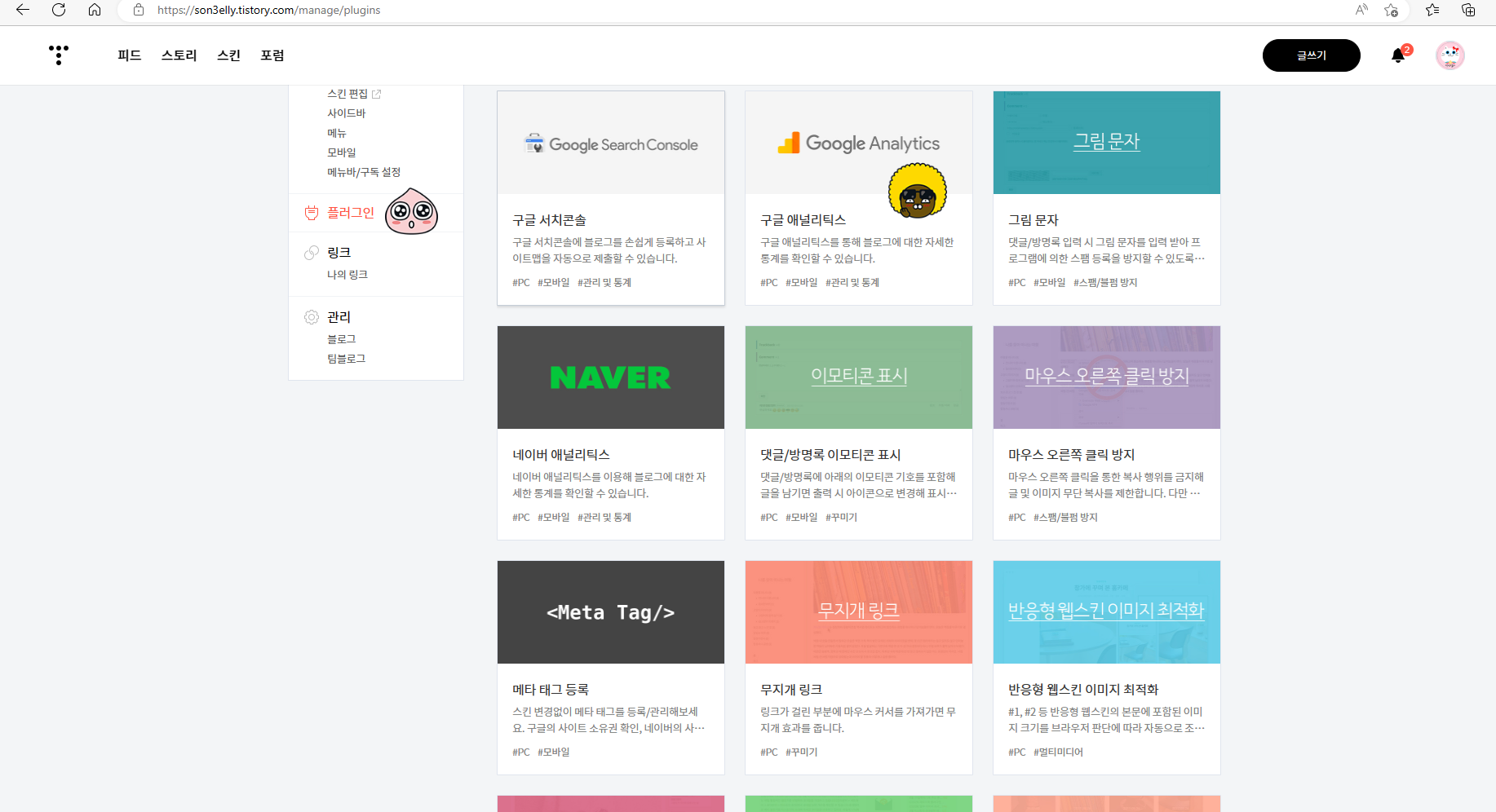Viewport: 1496px width, 812px height.
Task: Click the Tistory dots logo
Action: 59,55
